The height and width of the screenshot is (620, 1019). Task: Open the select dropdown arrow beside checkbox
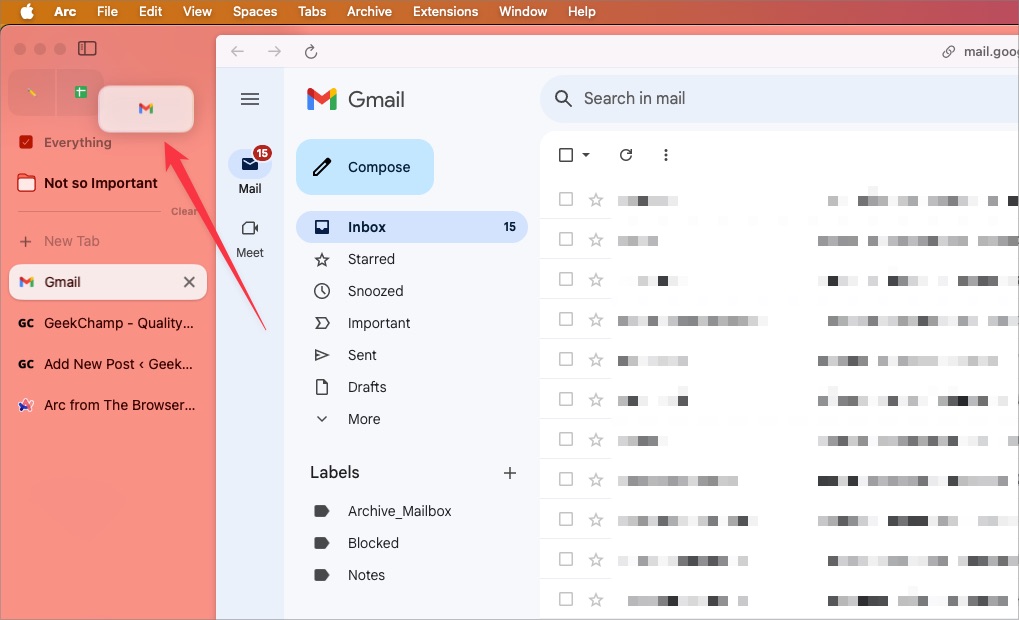(586, 155)
